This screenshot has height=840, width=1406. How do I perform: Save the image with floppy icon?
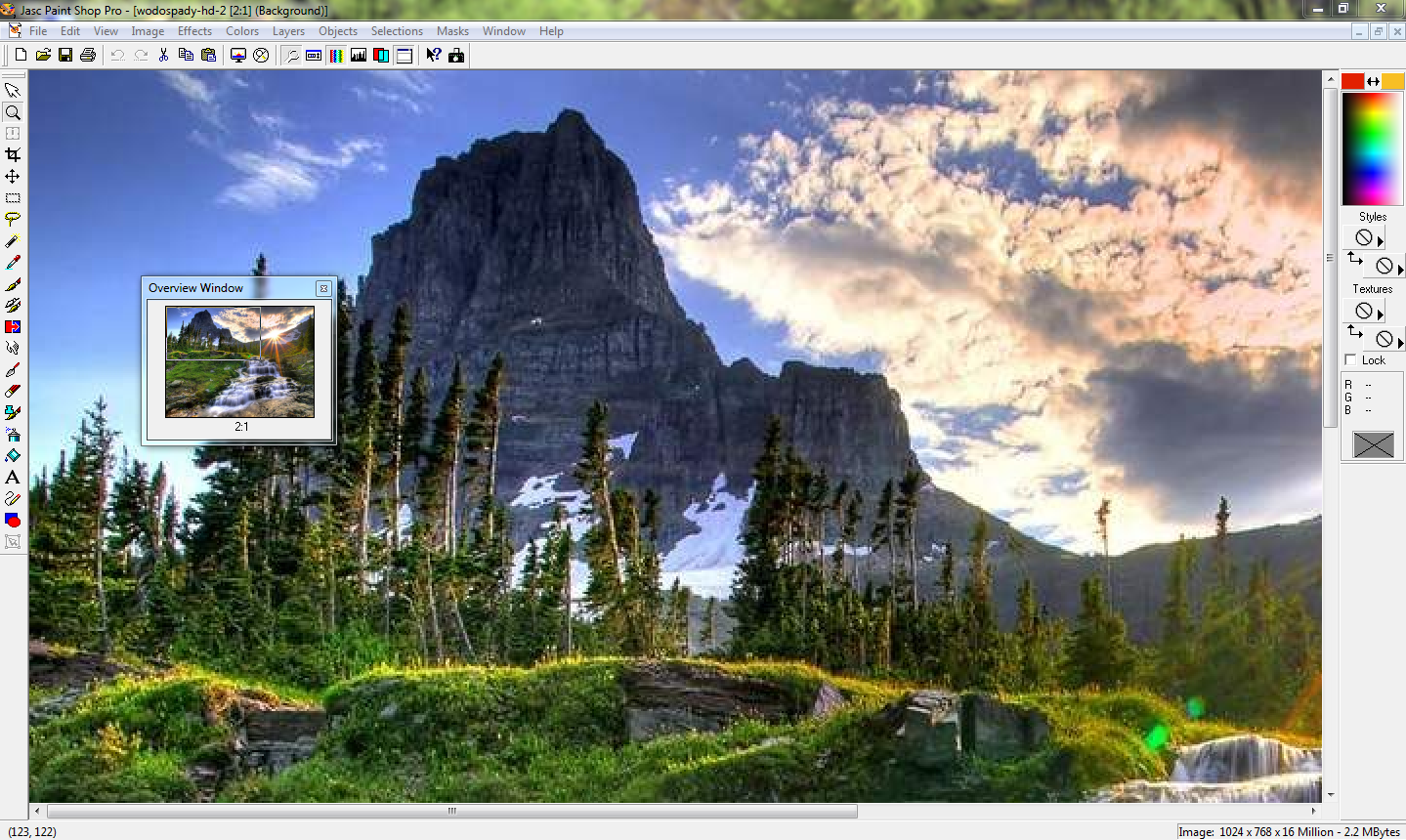coord(65,55)
